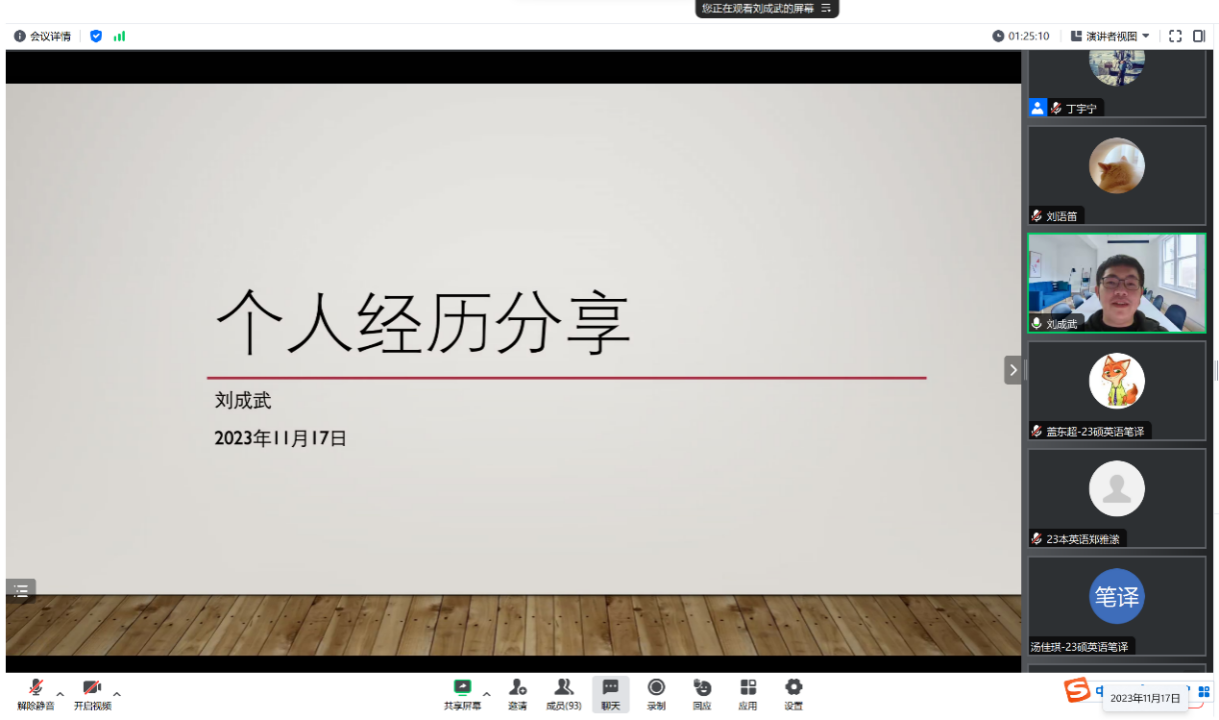
Task: Open the 成员(93) members list
Action: point(564,693)
